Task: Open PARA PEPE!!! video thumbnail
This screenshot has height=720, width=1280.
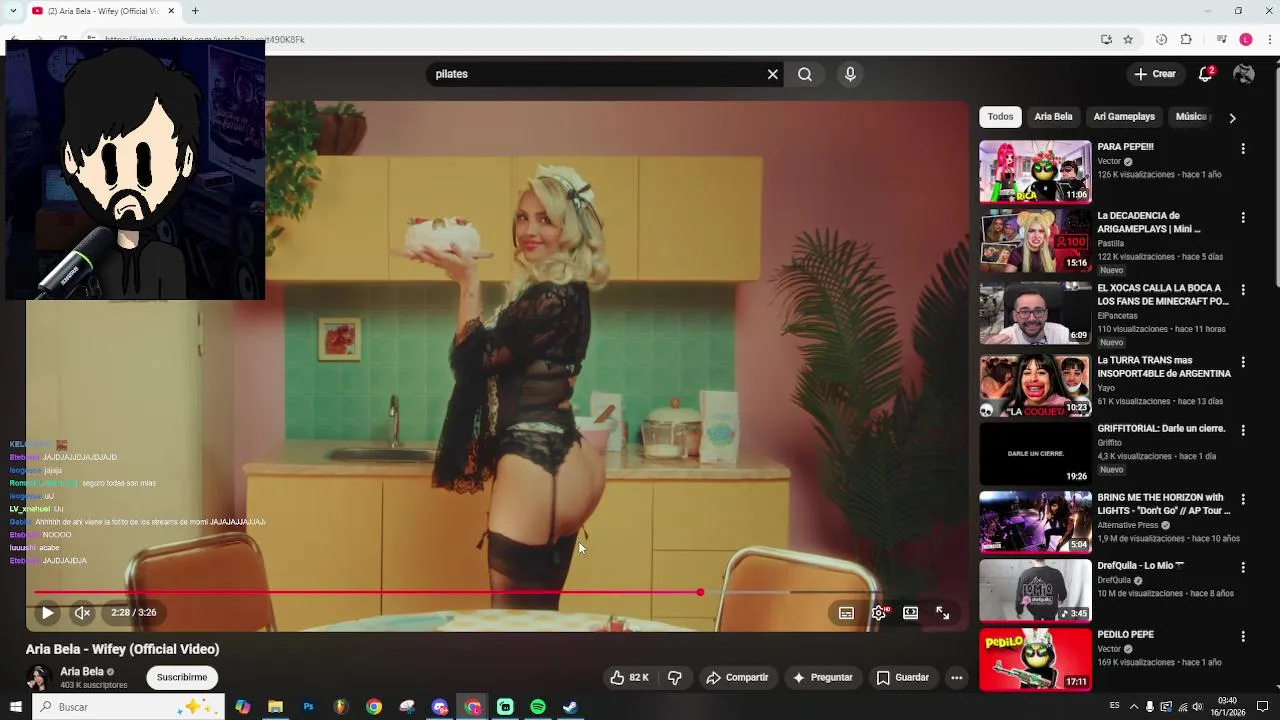Action: (x=1035, y=171)
